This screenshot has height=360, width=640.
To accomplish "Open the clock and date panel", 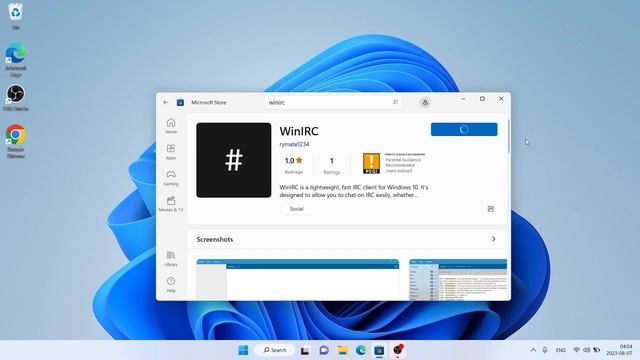I will (x=619, y=350).
